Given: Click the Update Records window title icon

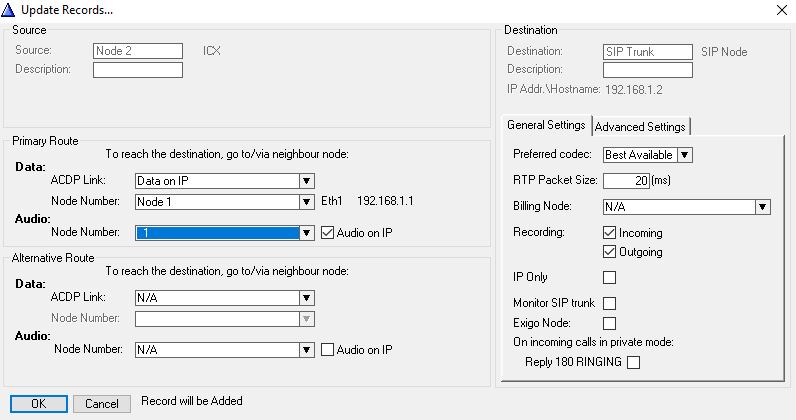Looking at the screenshot, I should pos(10,9).
